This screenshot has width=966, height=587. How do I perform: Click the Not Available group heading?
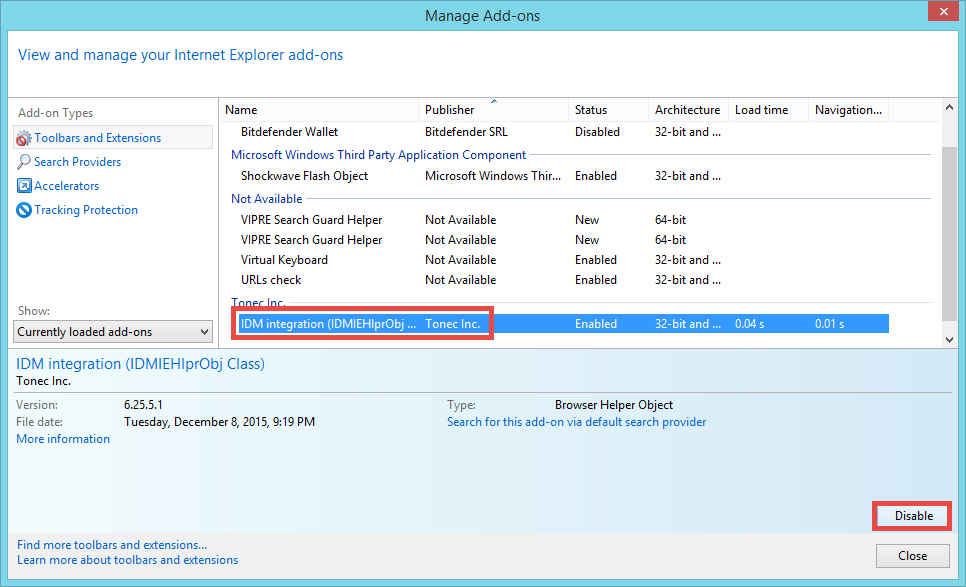[x=267, y=198]
